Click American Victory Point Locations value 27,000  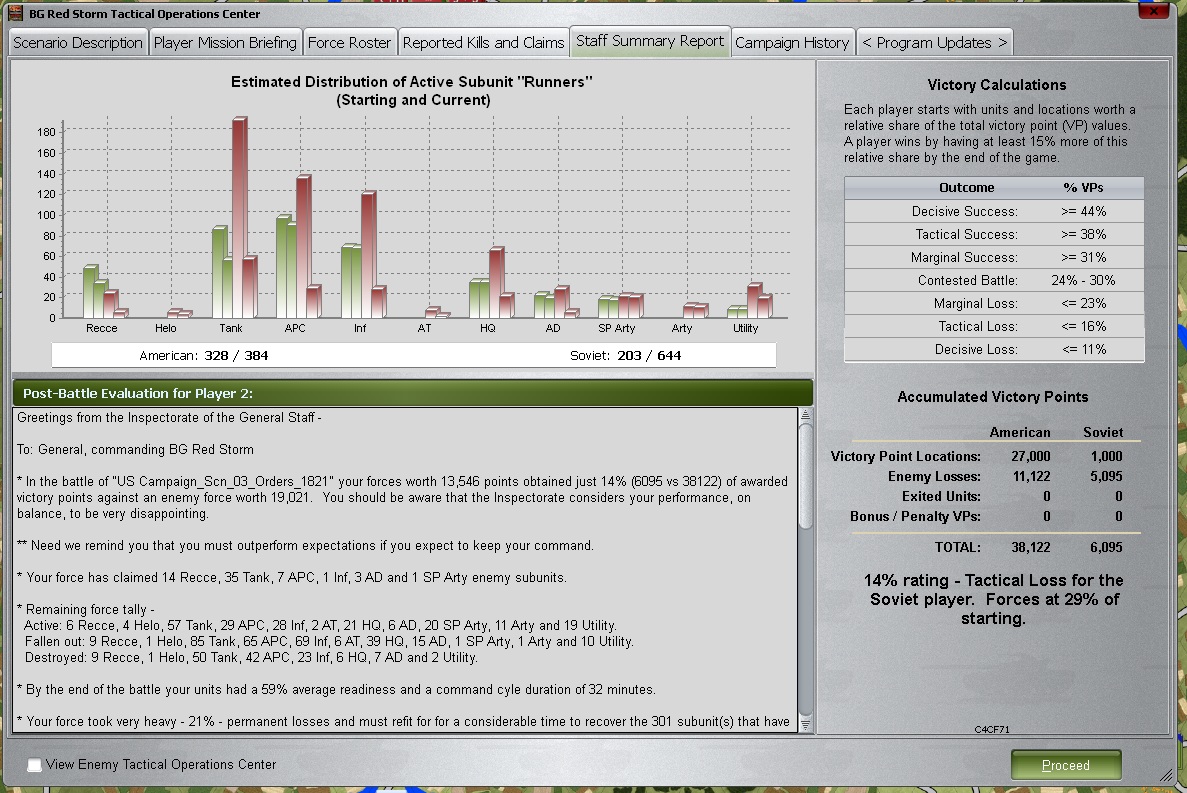[x=1030, y=456]
